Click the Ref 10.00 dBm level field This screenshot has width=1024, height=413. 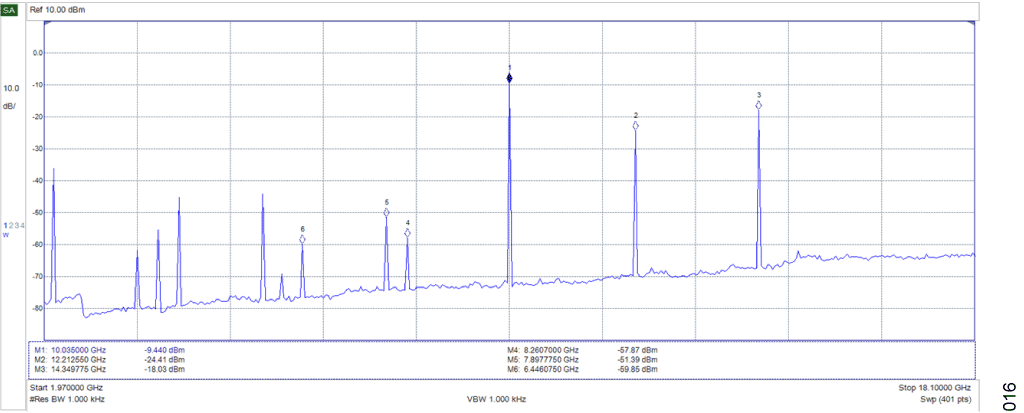click(x=69, y=10)
